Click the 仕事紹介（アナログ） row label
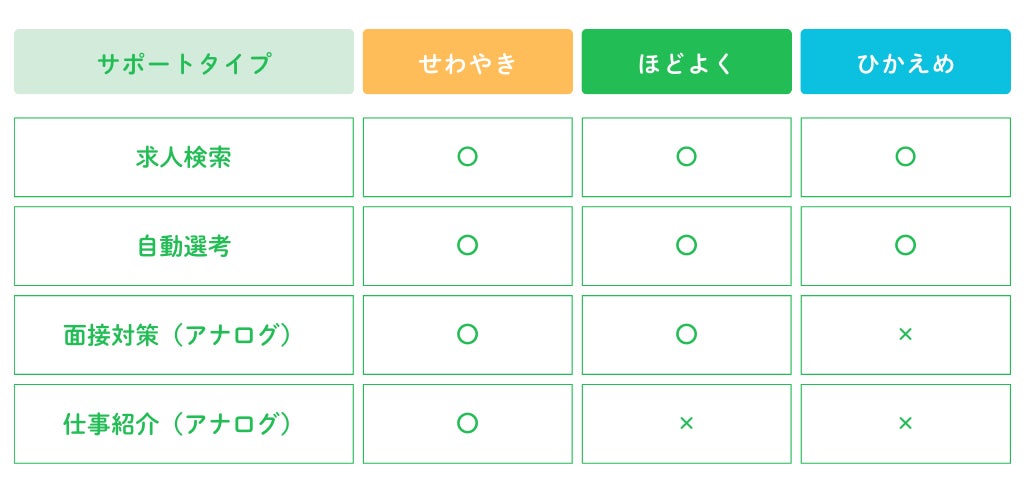The height and width of the screenshot is (500, 1024). (184, 424)
